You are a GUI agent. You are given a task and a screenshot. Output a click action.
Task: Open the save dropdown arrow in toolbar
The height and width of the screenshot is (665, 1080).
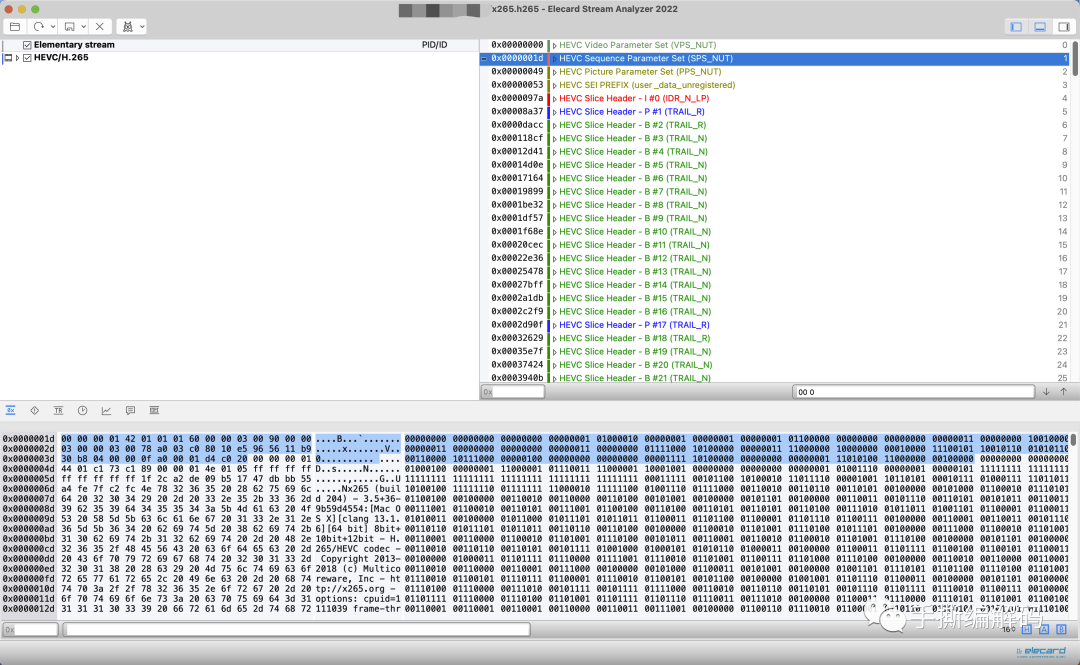(84, 26)
